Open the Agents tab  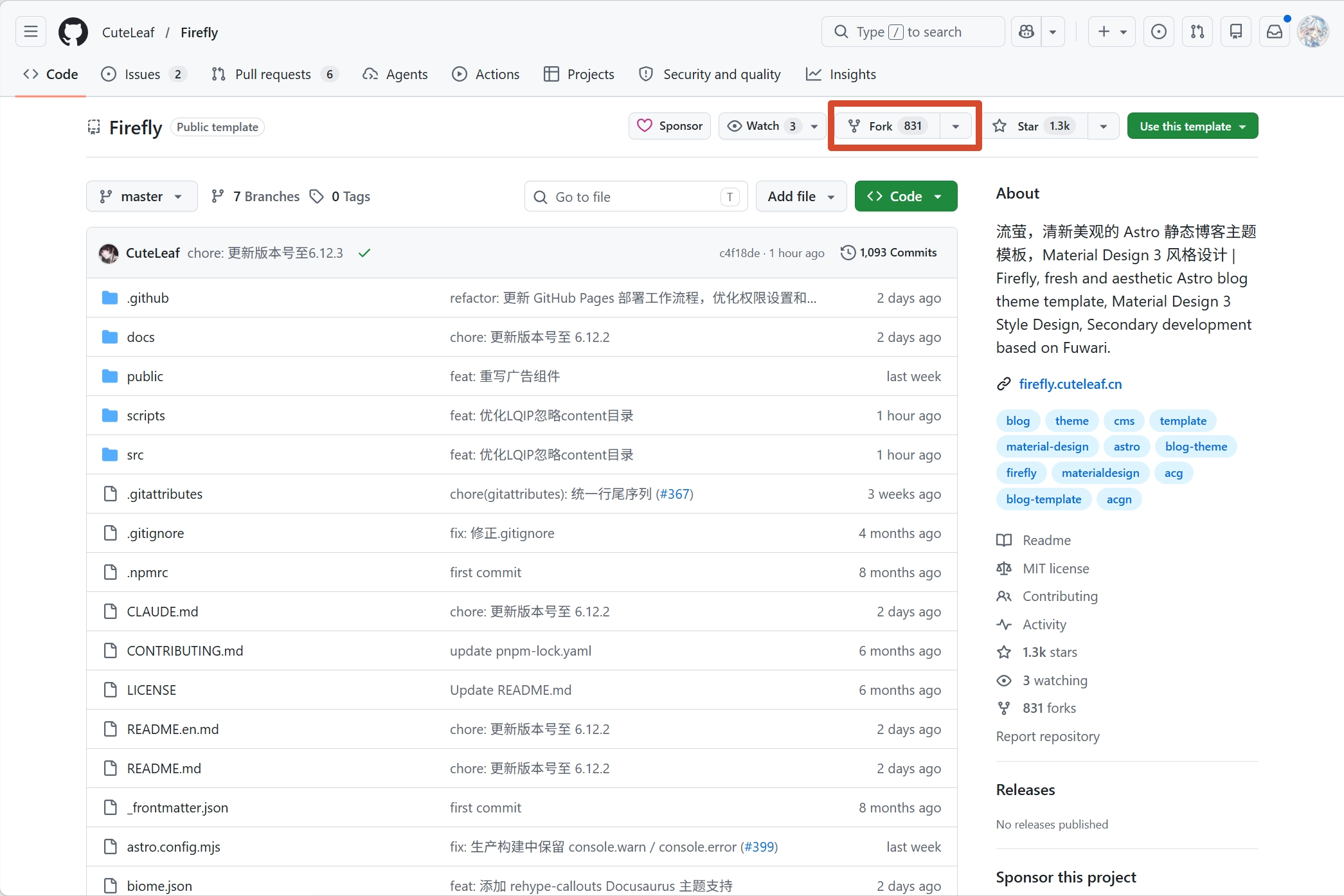395,74
